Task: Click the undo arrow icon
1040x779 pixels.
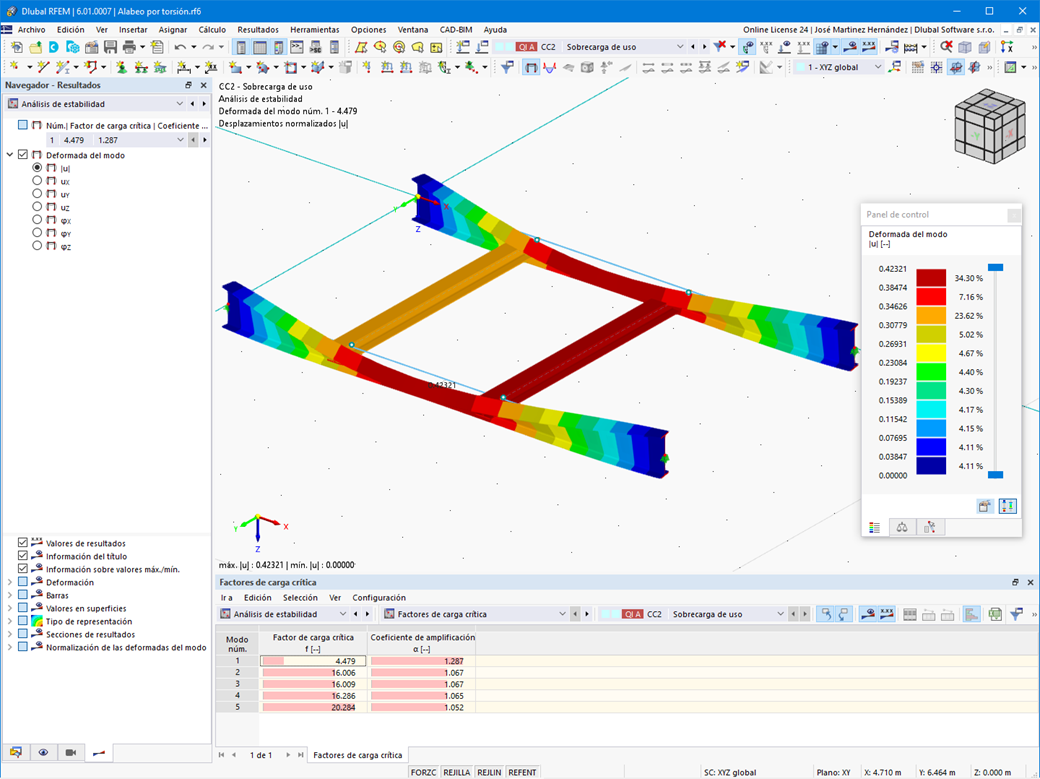Action: coord(180,47)
